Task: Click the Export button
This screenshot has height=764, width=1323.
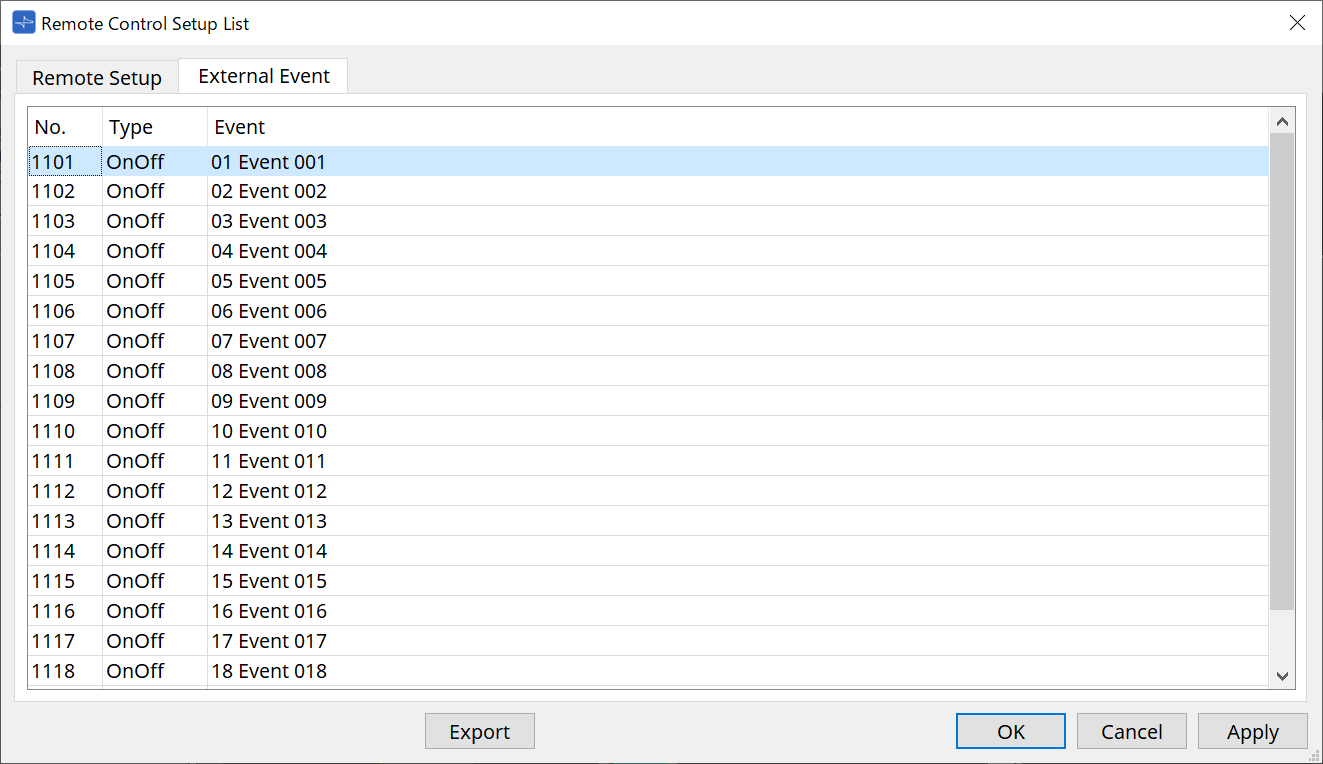Action: 479,731
